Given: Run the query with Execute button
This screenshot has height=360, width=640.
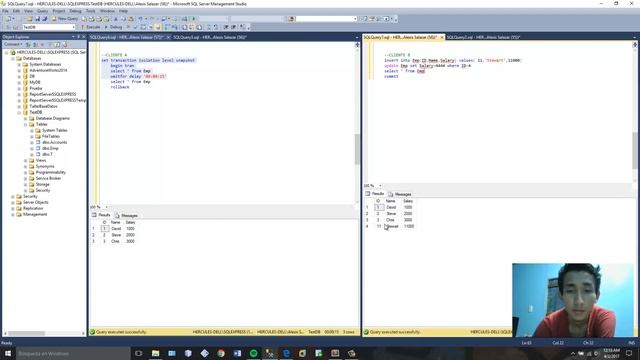Looking at the screenshot, I should click(90, 27).
